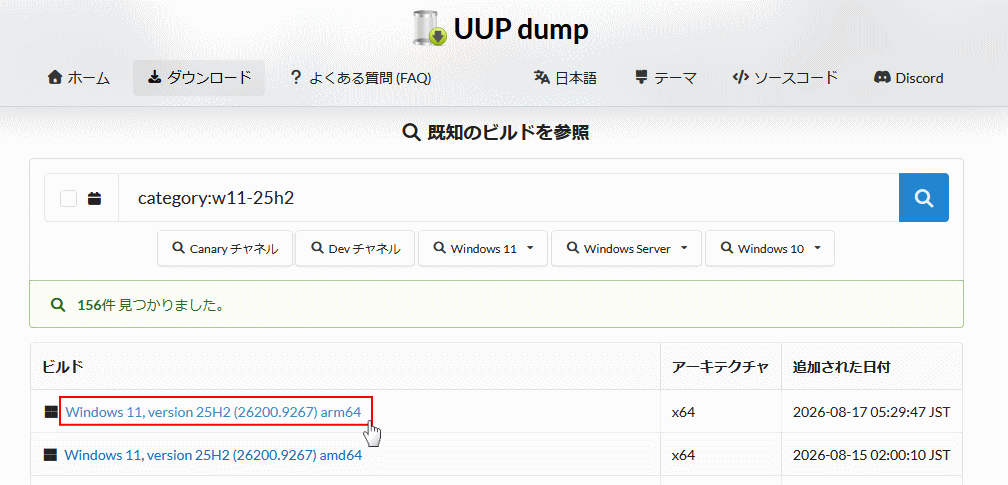This screenshot has height=485, width=1008.
Task: Open Windows 11 25H2 (26200.9267) amd64 build
Action: tap(213, 455)
